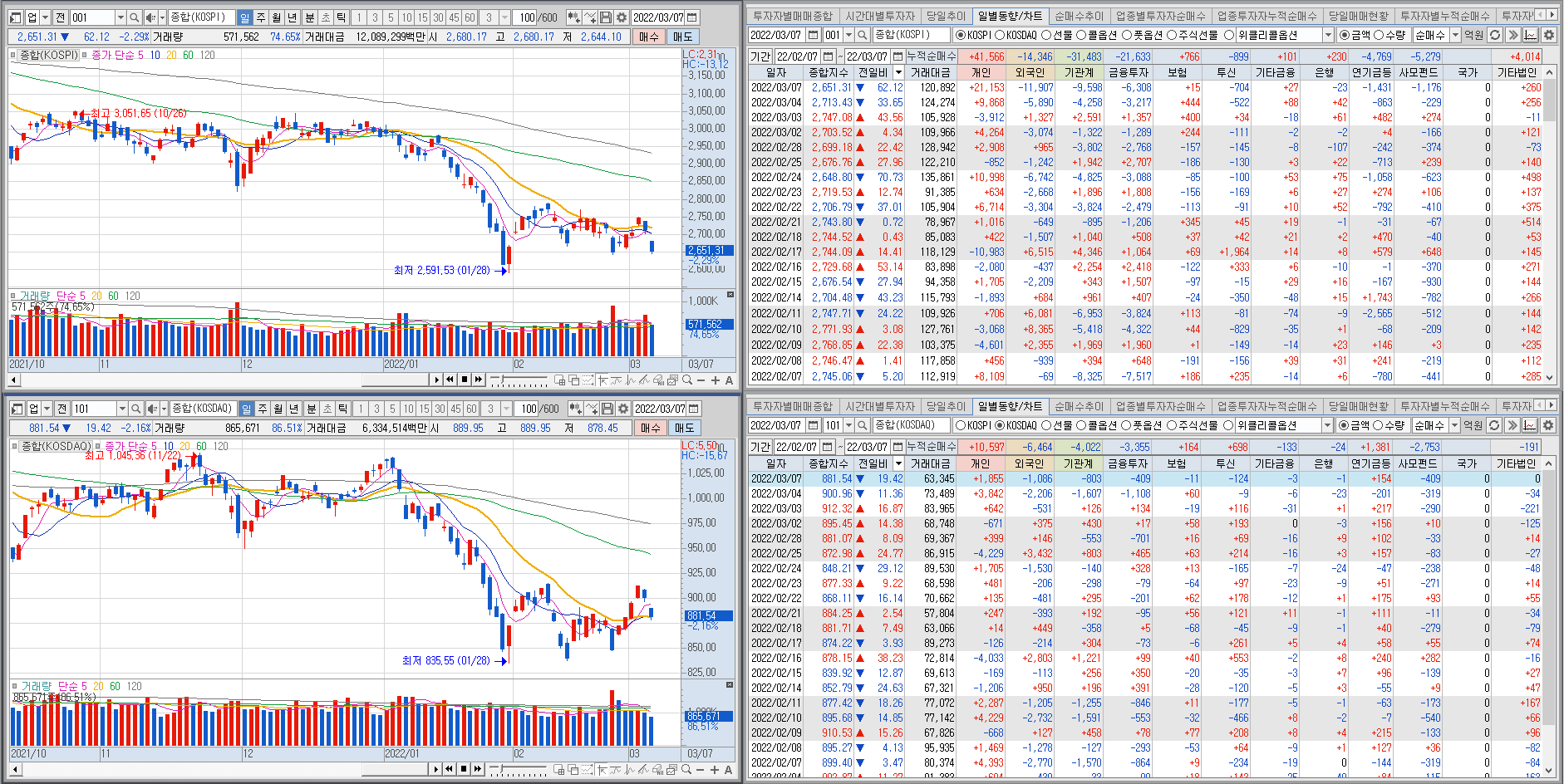Select the 수량 radio in the lower investor table
This screenshot has height=784, width=1564.
click(x=1379, y=425)
